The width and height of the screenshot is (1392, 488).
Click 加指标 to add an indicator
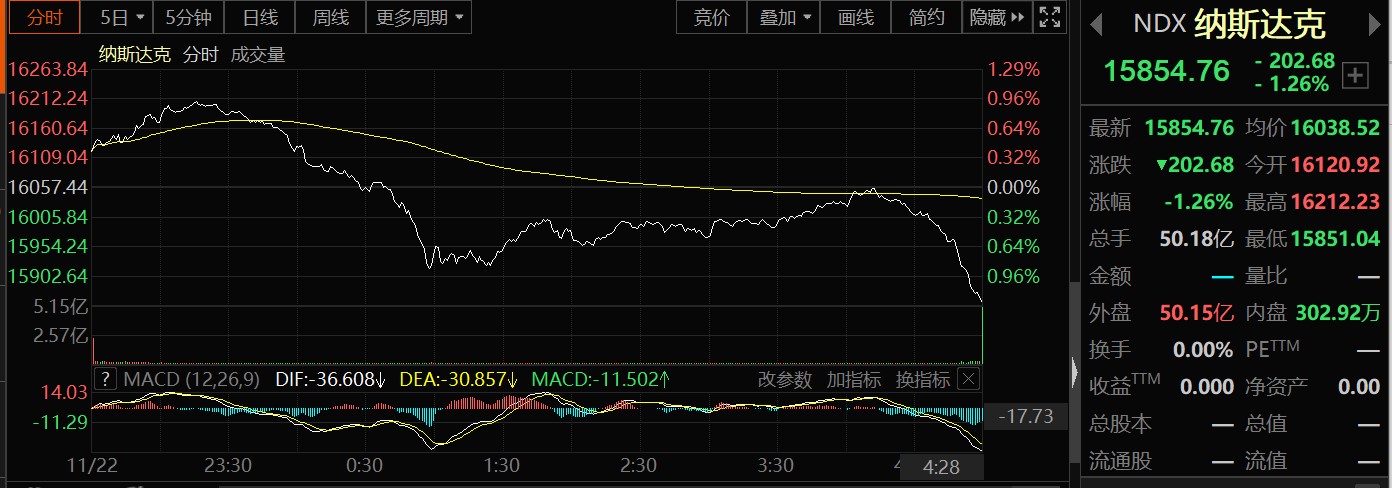[x=853, y=379]
